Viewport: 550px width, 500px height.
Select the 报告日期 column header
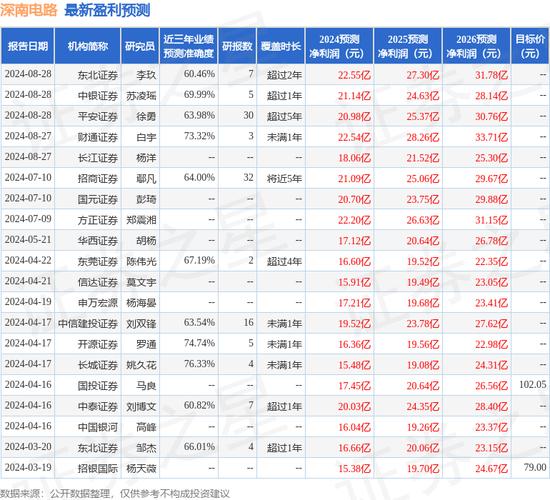27,46
